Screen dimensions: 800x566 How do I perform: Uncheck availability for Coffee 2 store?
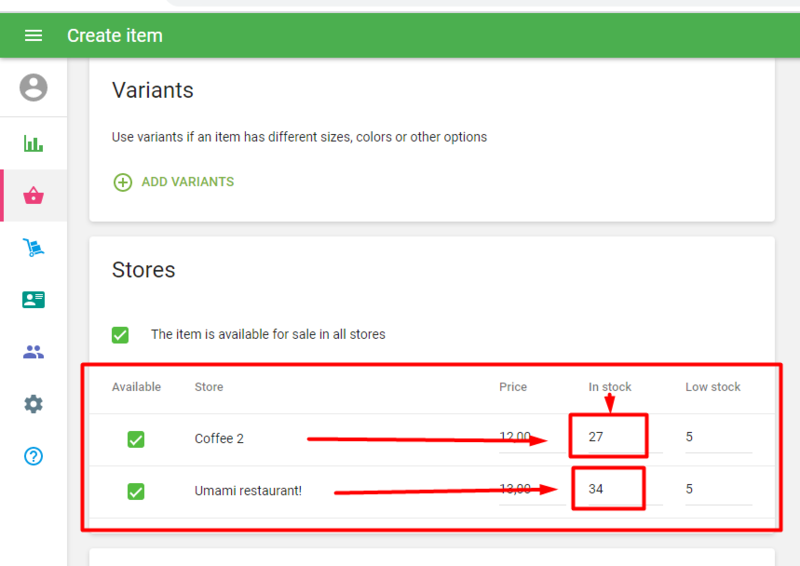[x=136, y=439]
